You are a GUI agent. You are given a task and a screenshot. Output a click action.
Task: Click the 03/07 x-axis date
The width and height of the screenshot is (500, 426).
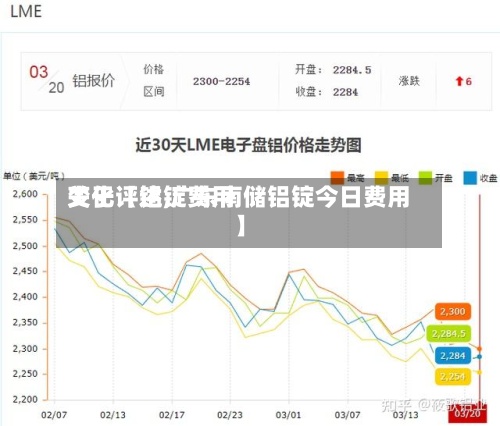point(347,415)
